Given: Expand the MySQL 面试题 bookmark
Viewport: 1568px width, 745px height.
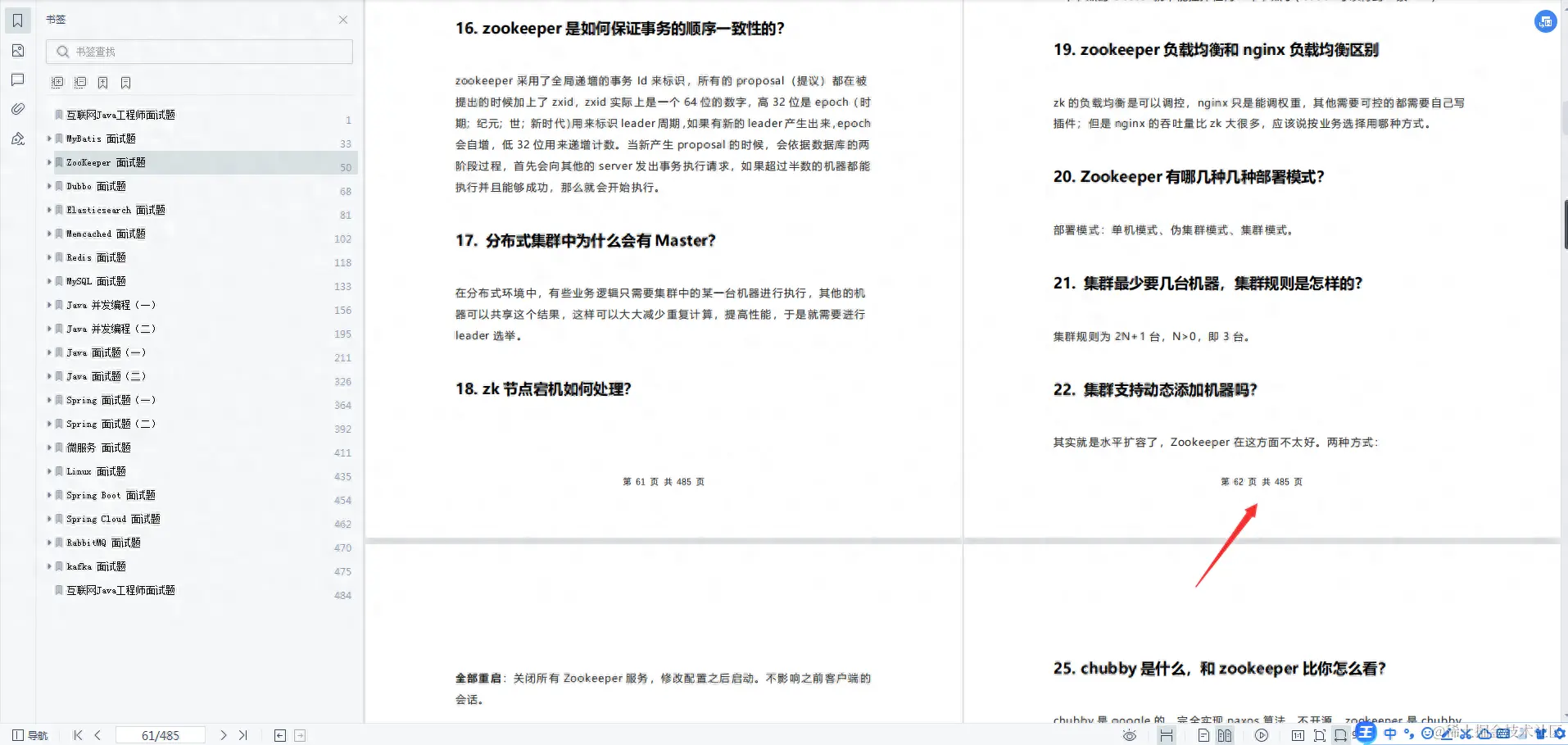Looking at the screenshot, I should pyautogui.click(x=49, y=281).
